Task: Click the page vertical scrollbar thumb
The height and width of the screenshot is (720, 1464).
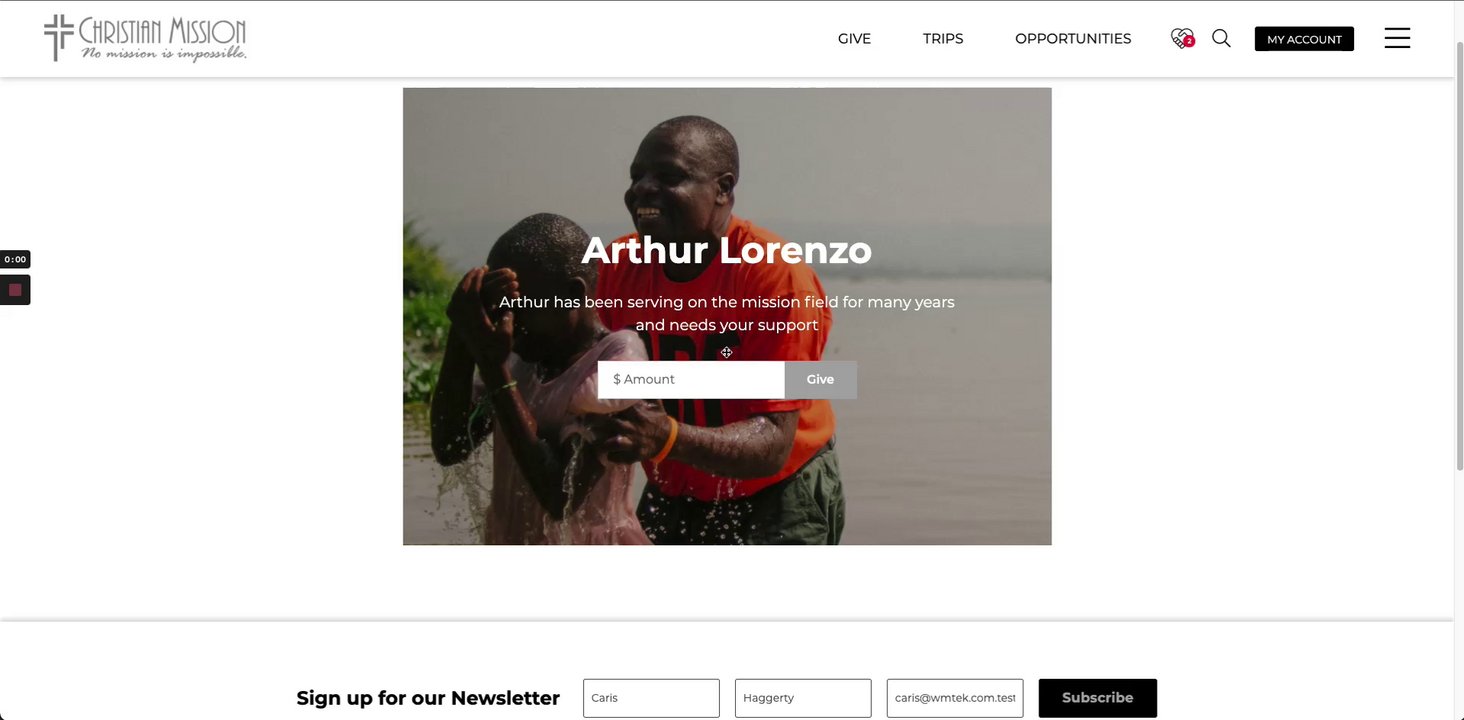Action: coord(1459,255)
